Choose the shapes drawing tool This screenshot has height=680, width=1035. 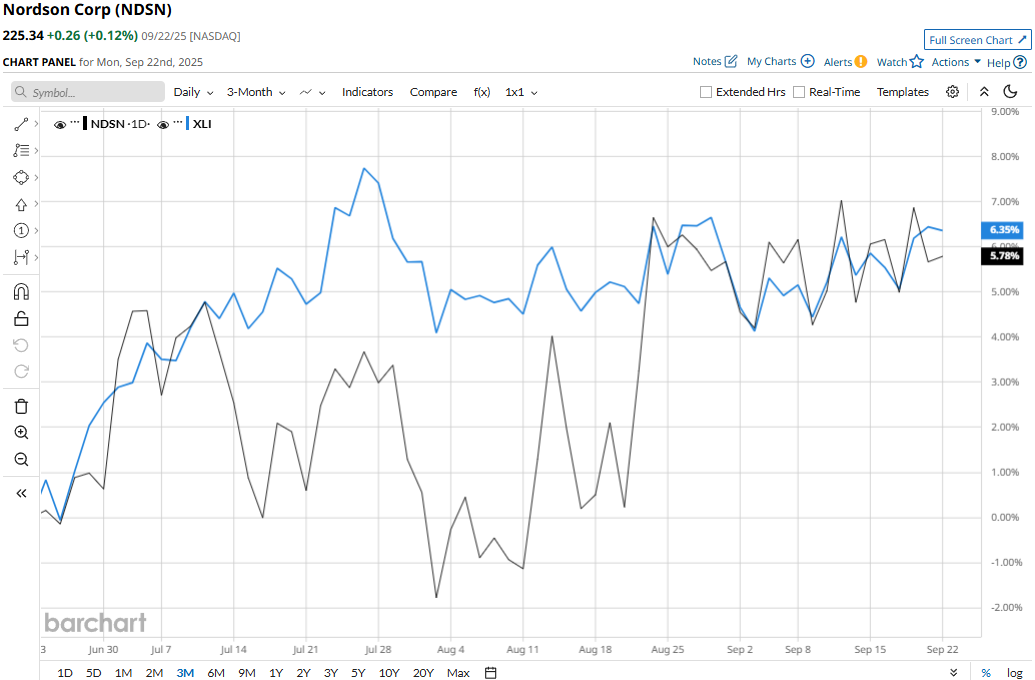point(21,178)
